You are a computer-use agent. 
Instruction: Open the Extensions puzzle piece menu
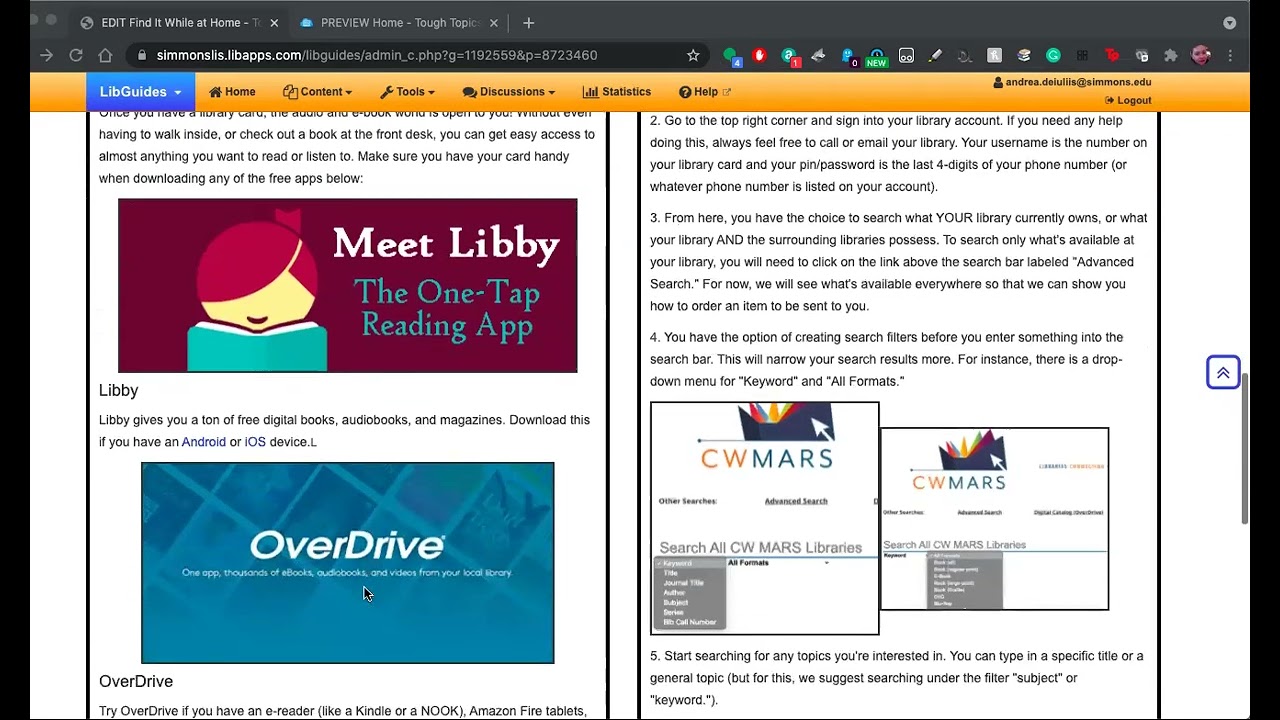coord(1171,56)
